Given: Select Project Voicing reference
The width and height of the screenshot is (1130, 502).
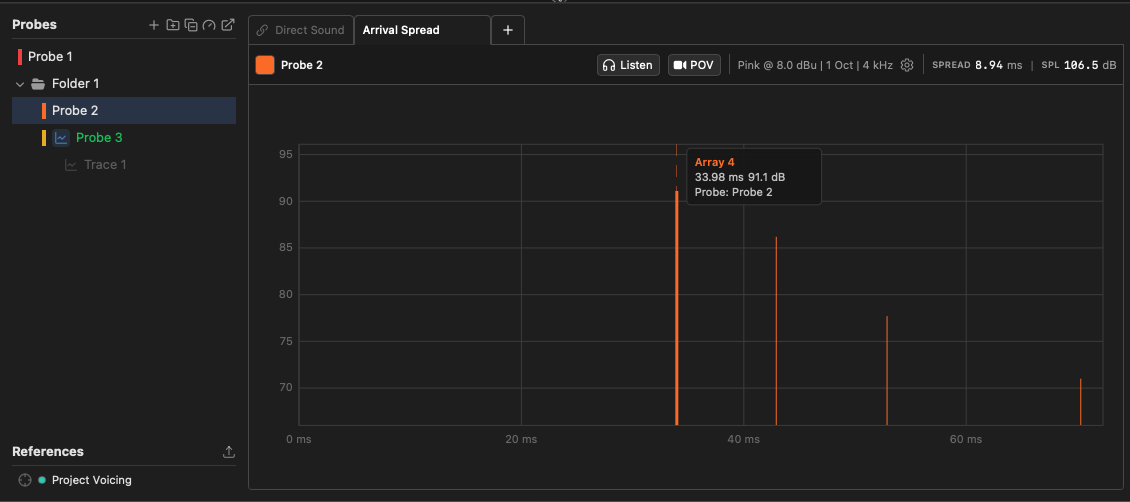Looking at the screenshot, I should click(x=92, y=480).
